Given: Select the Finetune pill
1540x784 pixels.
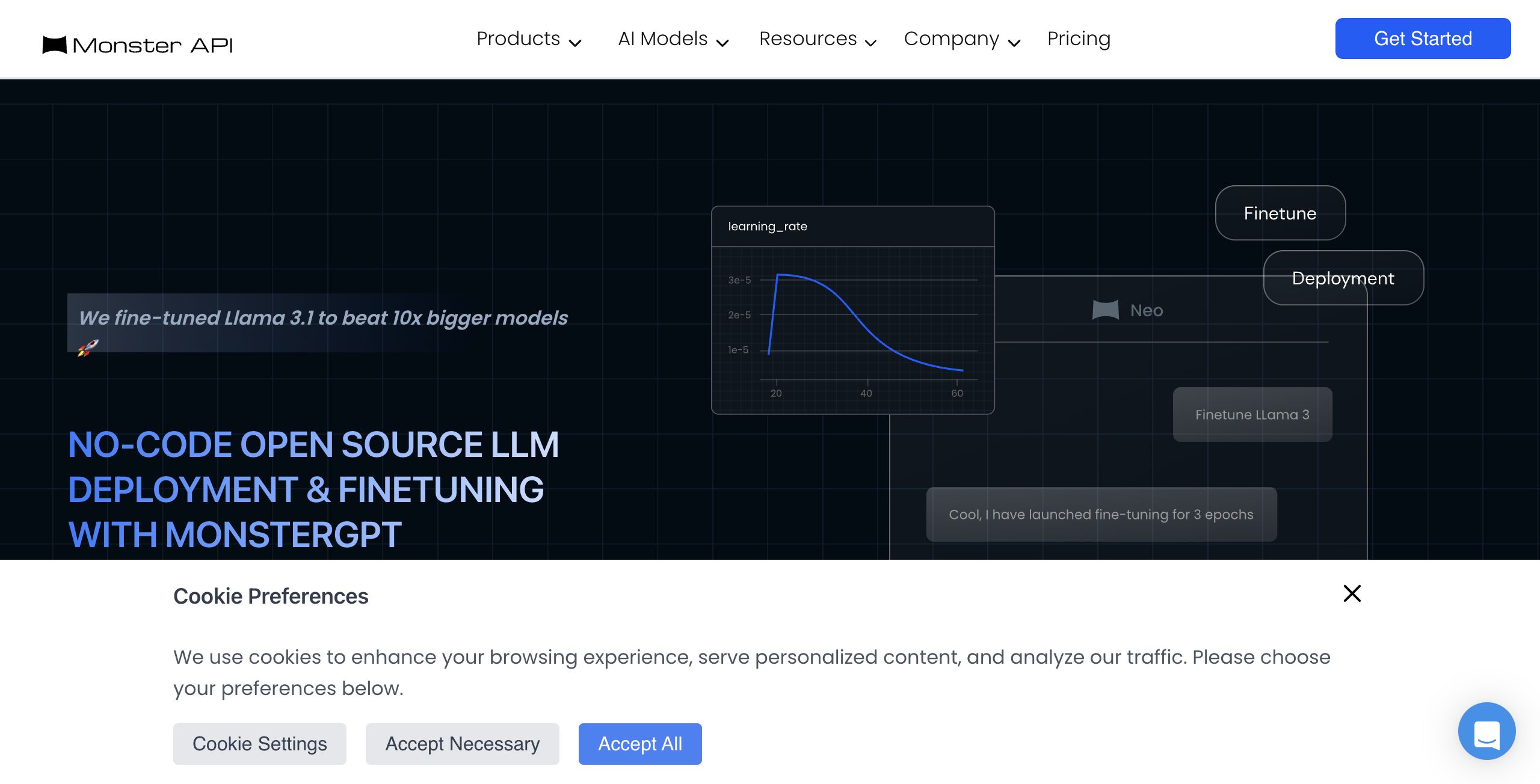Looking at the screenshot, I should tap(1280, 213).
